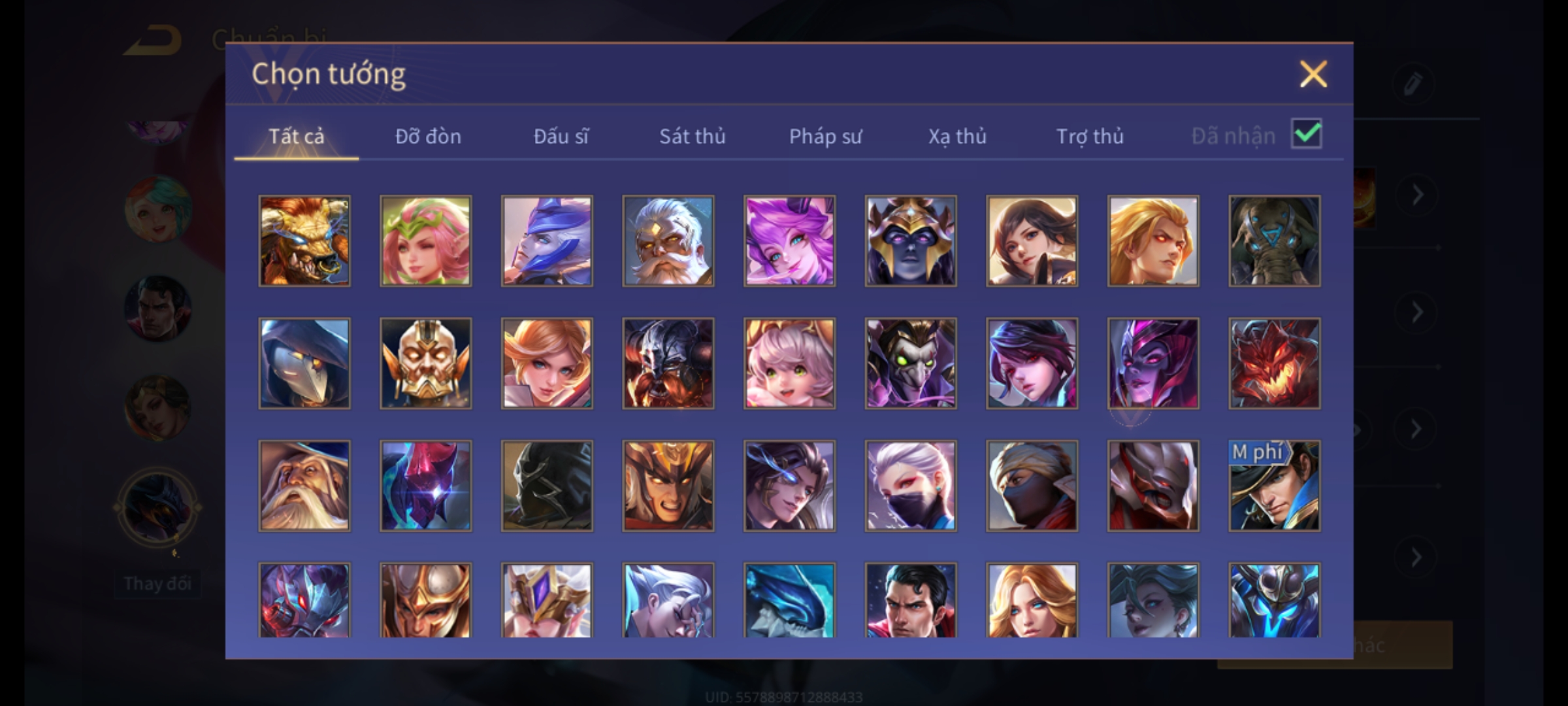Select the masked silver-haired ninja woman
The width and height of the screenshot is (1568, 706).
(911, 486)
